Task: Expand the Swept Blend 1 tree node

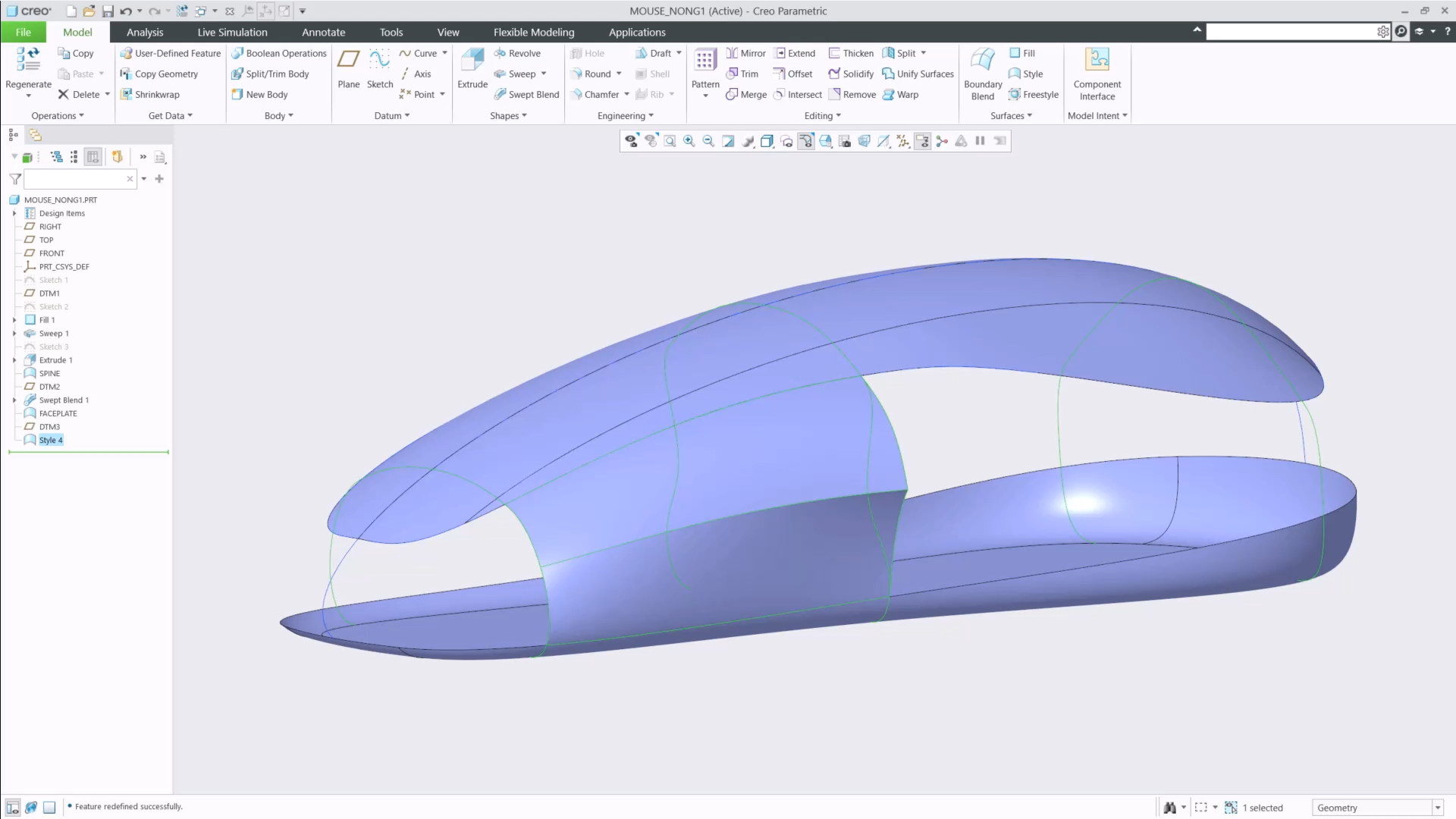Action: [14, 400]
